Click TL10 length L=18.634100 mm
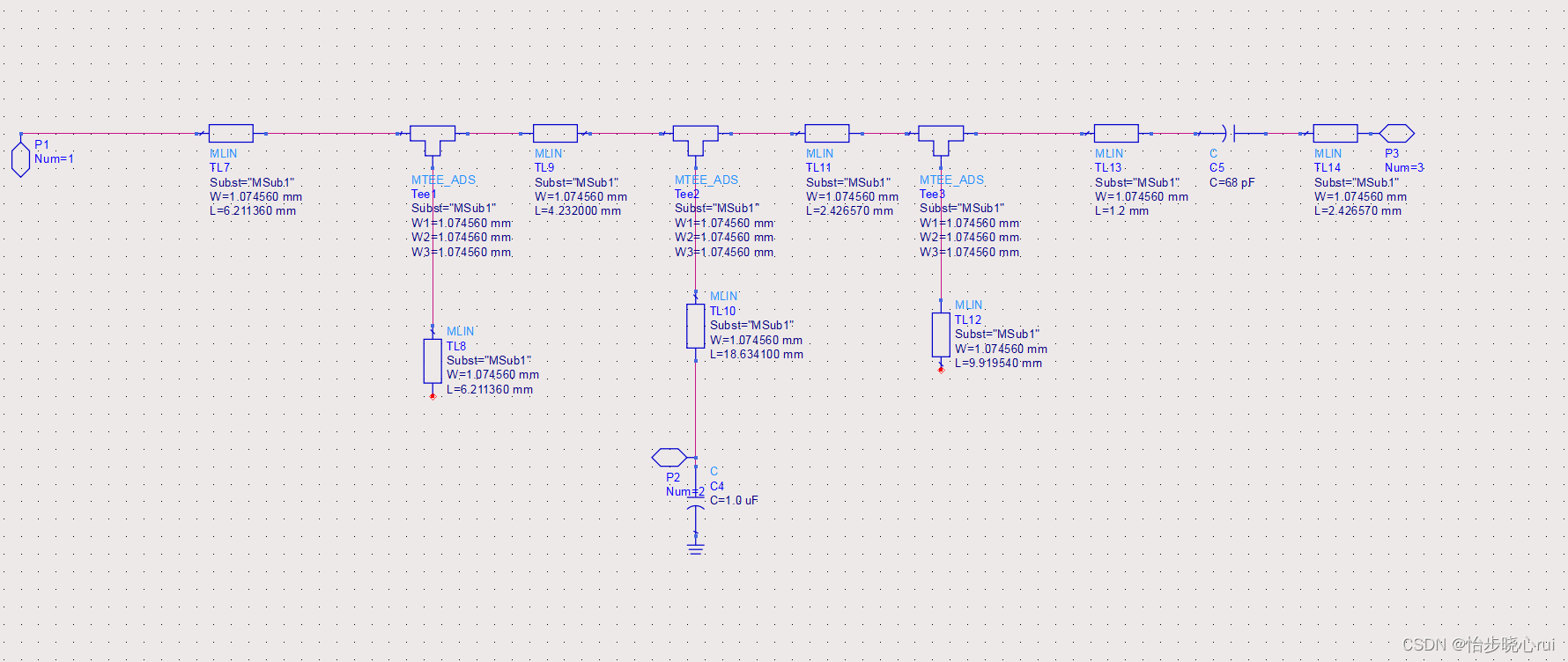Screen dimensions: 1568x662 click(x=757, y=354)
